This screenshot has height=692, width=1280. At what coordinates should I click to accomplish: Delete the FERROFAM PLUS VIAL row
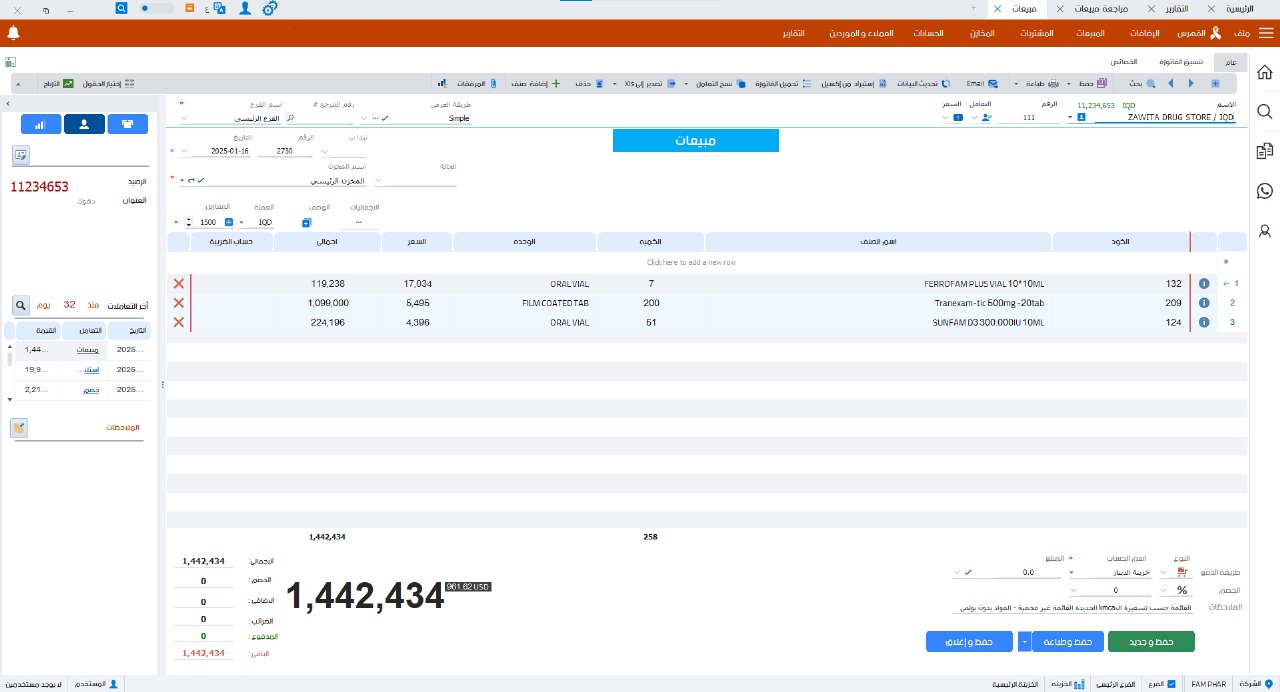click(179, 284)
